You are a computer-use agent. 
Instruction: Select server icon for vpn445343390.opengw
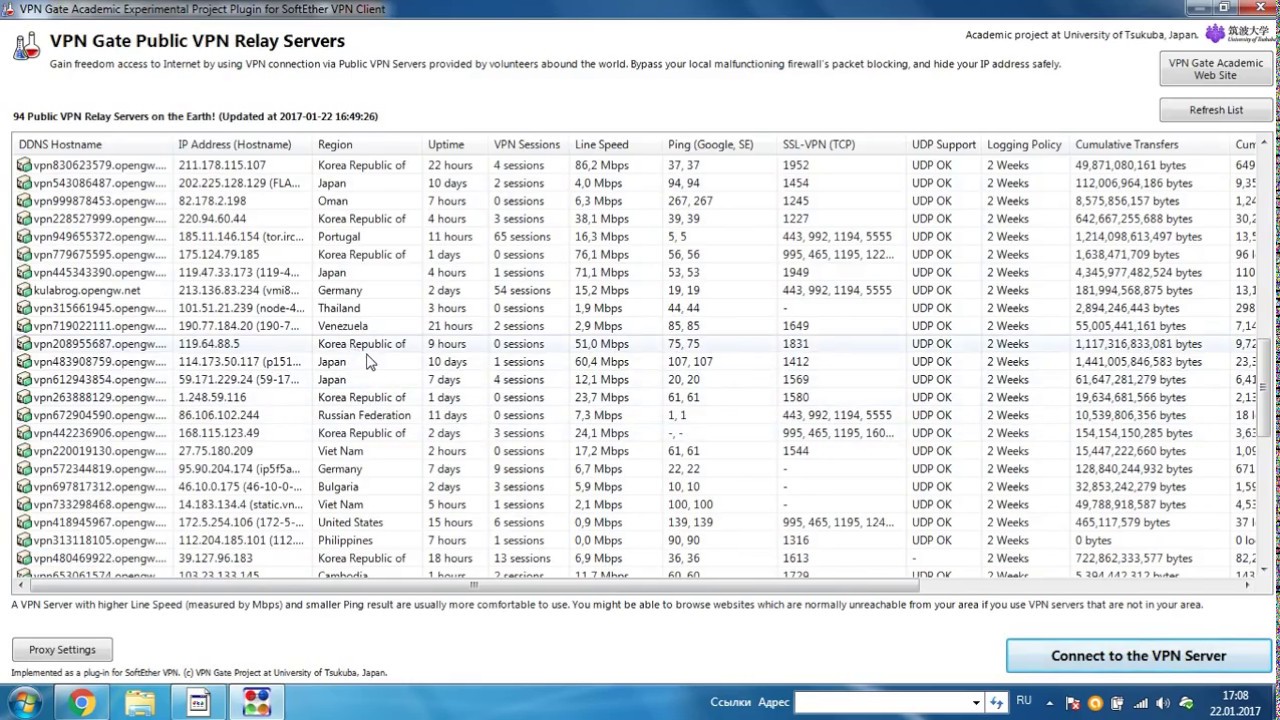pos(24,272)
